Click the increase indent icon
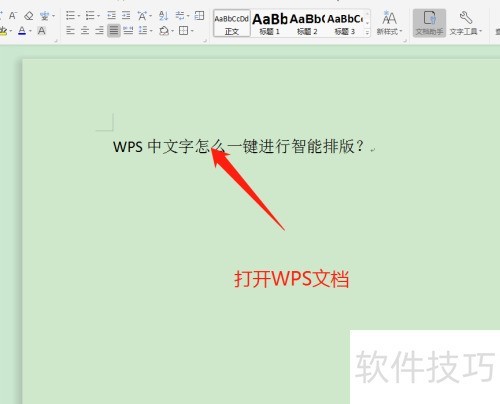Image resolution: width=500 pixels, height=404 pixels. 126,15
